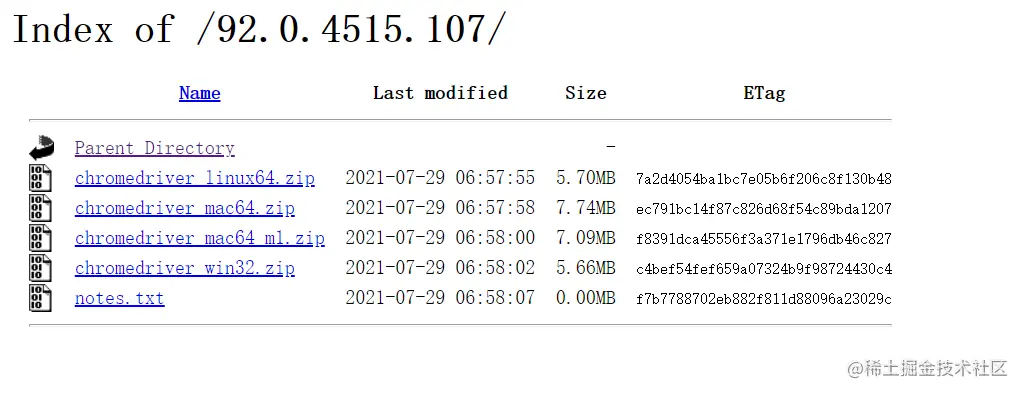Select the file icon for chromedriver_mac64_m1.zip
Image resolution: width=1022 pixels, height=393 pixels.
coord(40,238)
